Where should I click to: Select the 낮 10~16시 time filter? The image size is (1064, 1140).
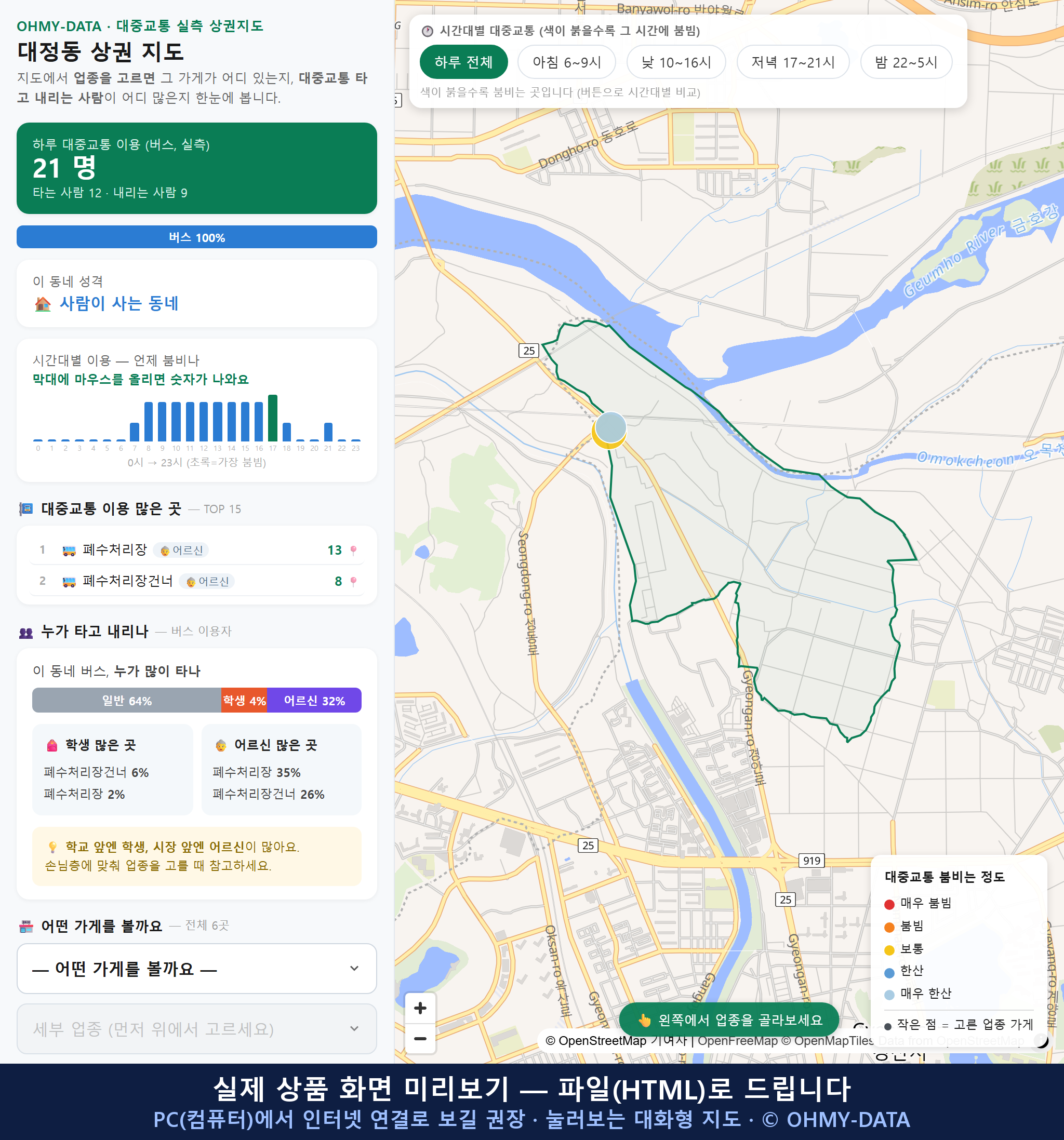[676, 62]
